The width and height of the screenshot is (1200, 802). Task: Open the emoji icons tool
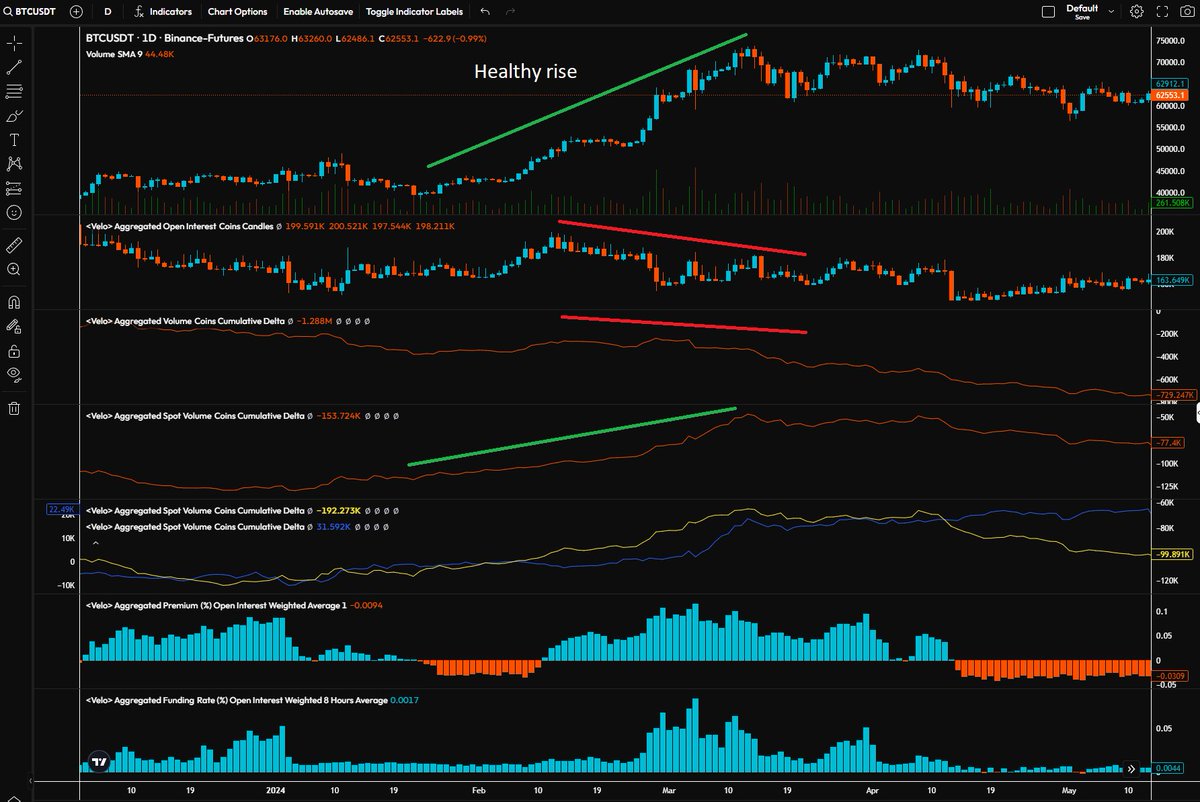14,212
